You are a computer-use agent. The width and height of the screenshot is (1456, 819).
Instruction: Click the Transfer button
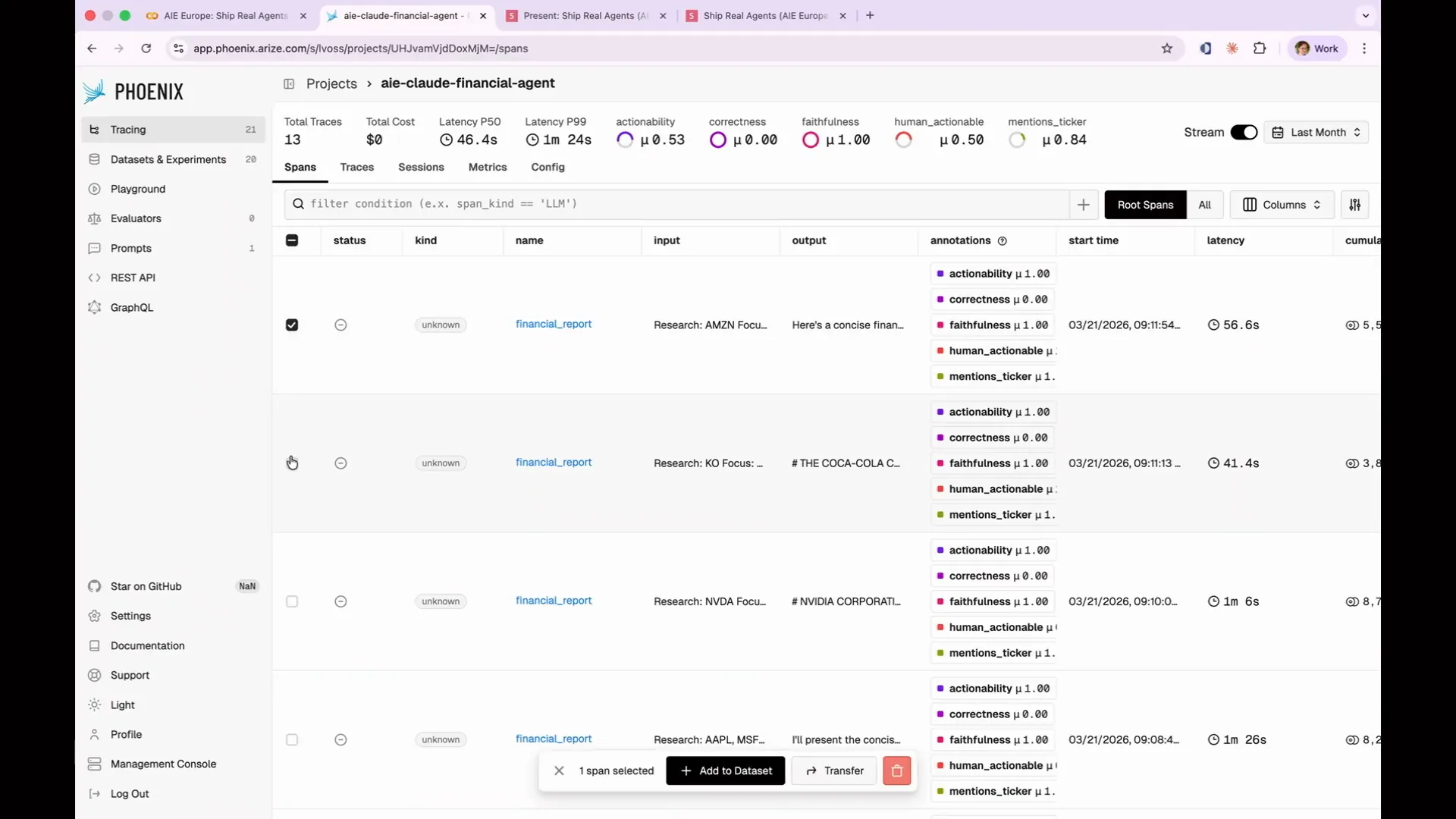[834, 770]
